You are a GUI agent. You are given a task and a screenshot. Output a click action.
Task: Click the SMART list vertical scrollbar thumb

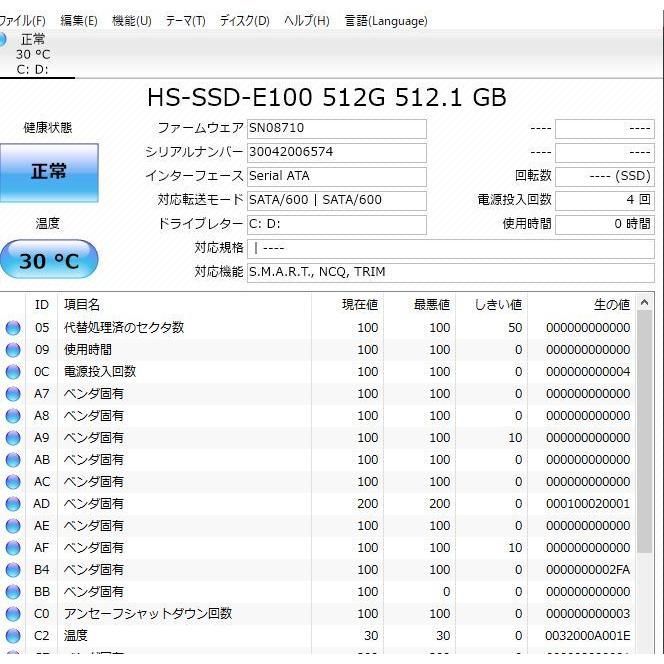(x=645, y=432)
